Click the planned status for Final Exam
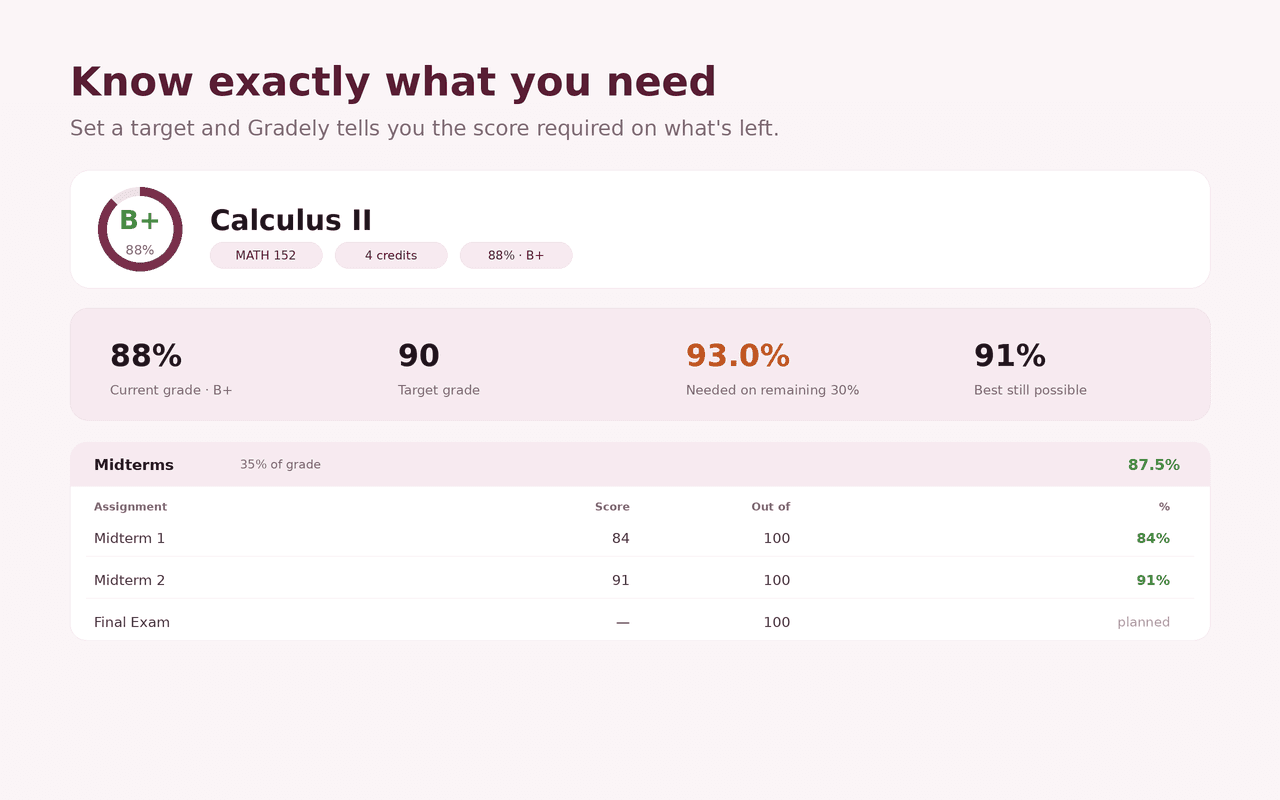1280x800 pixels. (x=1144, y=622)
